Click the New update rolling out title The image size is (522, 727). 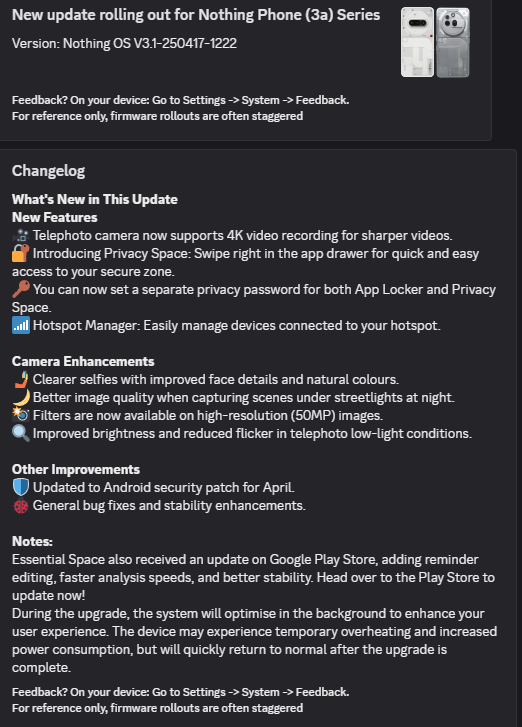coord(196,15)
